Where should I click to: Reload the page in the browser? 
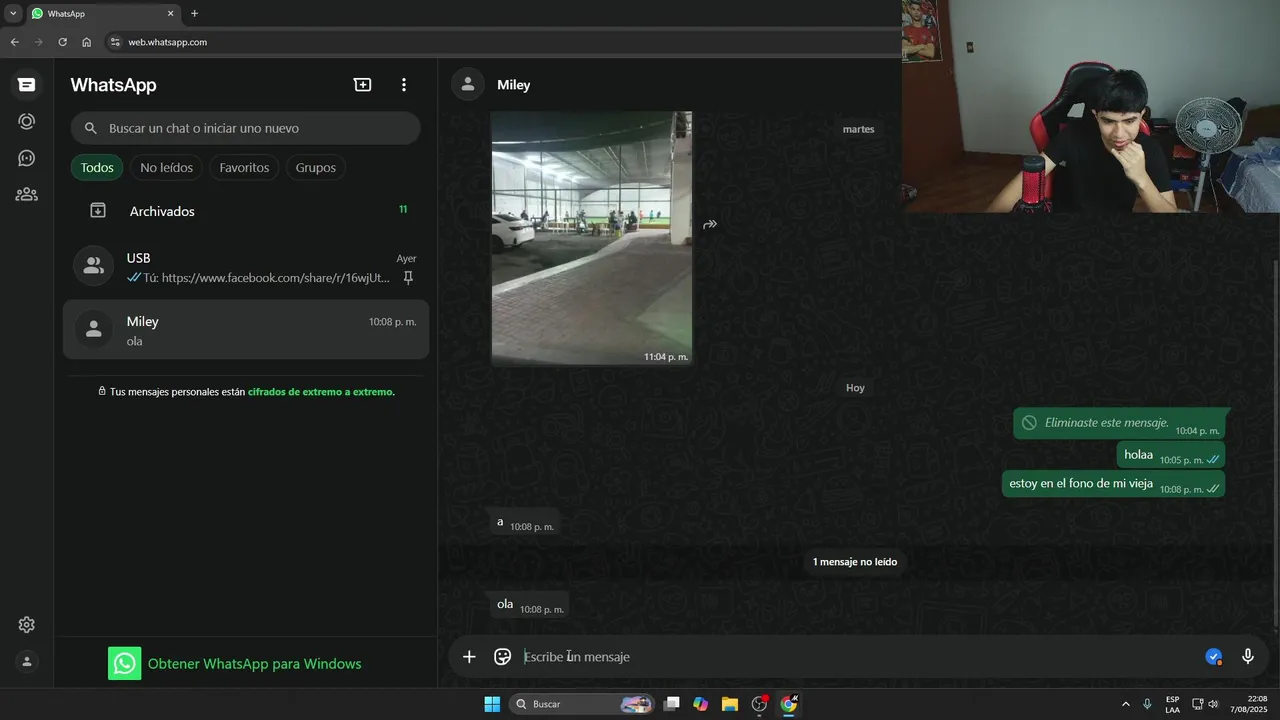click(62, 42)
